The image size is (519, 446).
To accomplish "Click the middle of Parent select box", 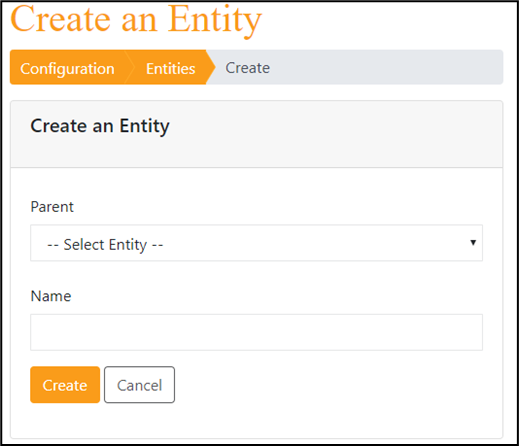I will pyautogui.click(x=256, y=243).
